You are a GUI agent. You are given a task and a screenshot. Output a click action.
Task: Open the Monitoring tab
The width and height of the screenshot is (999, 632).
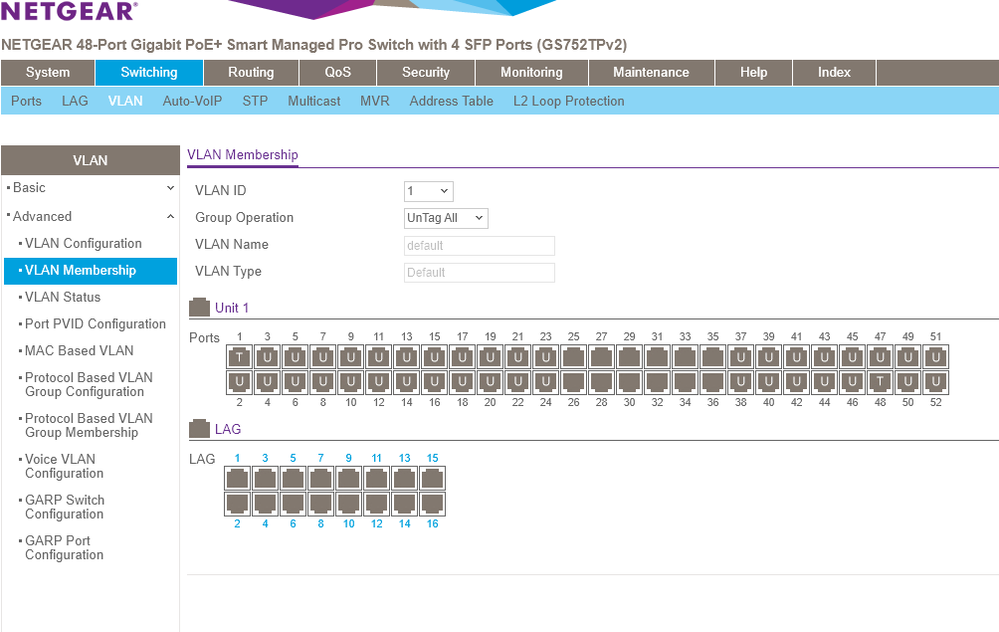531,73
